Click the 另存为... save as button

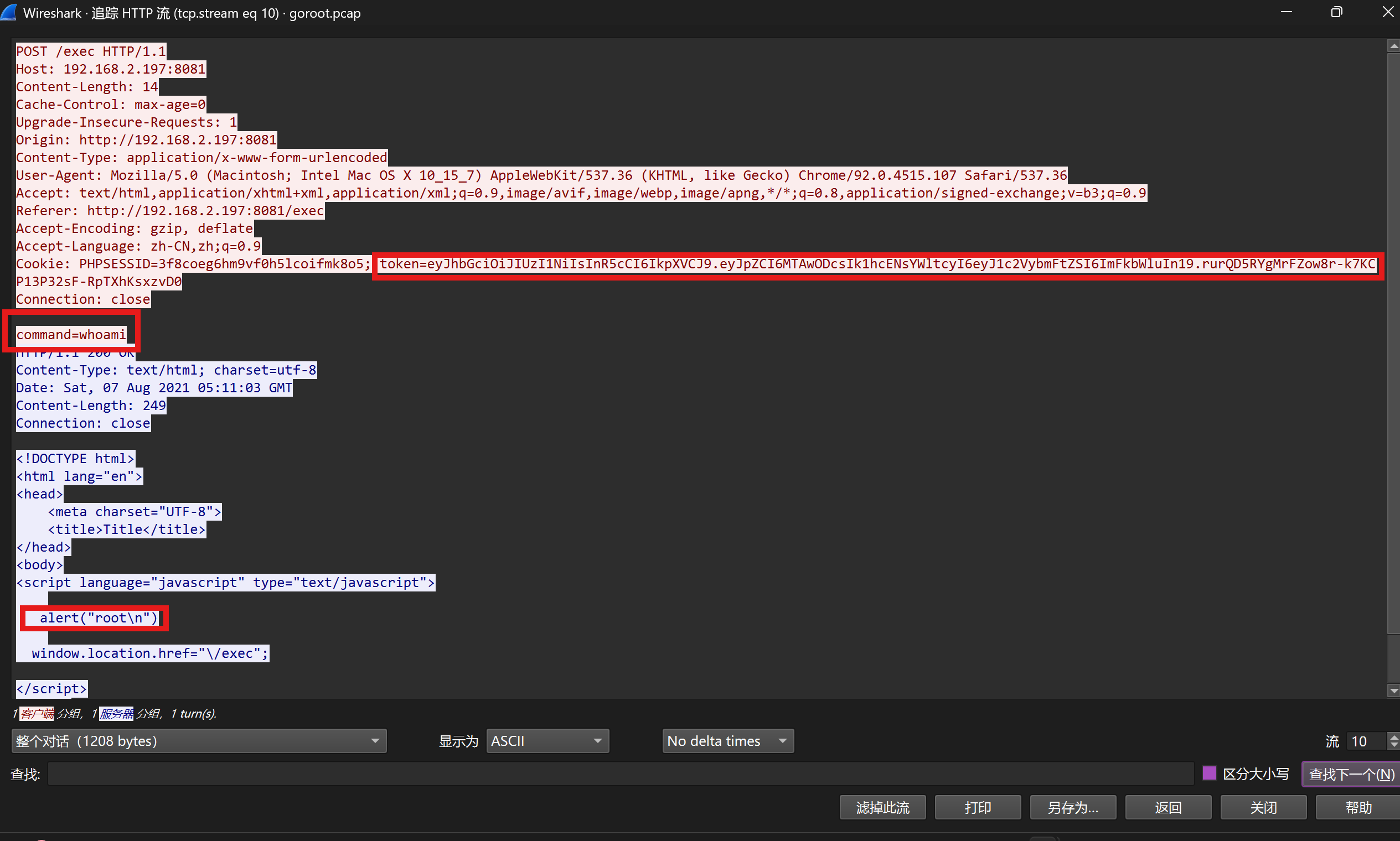1073,807
